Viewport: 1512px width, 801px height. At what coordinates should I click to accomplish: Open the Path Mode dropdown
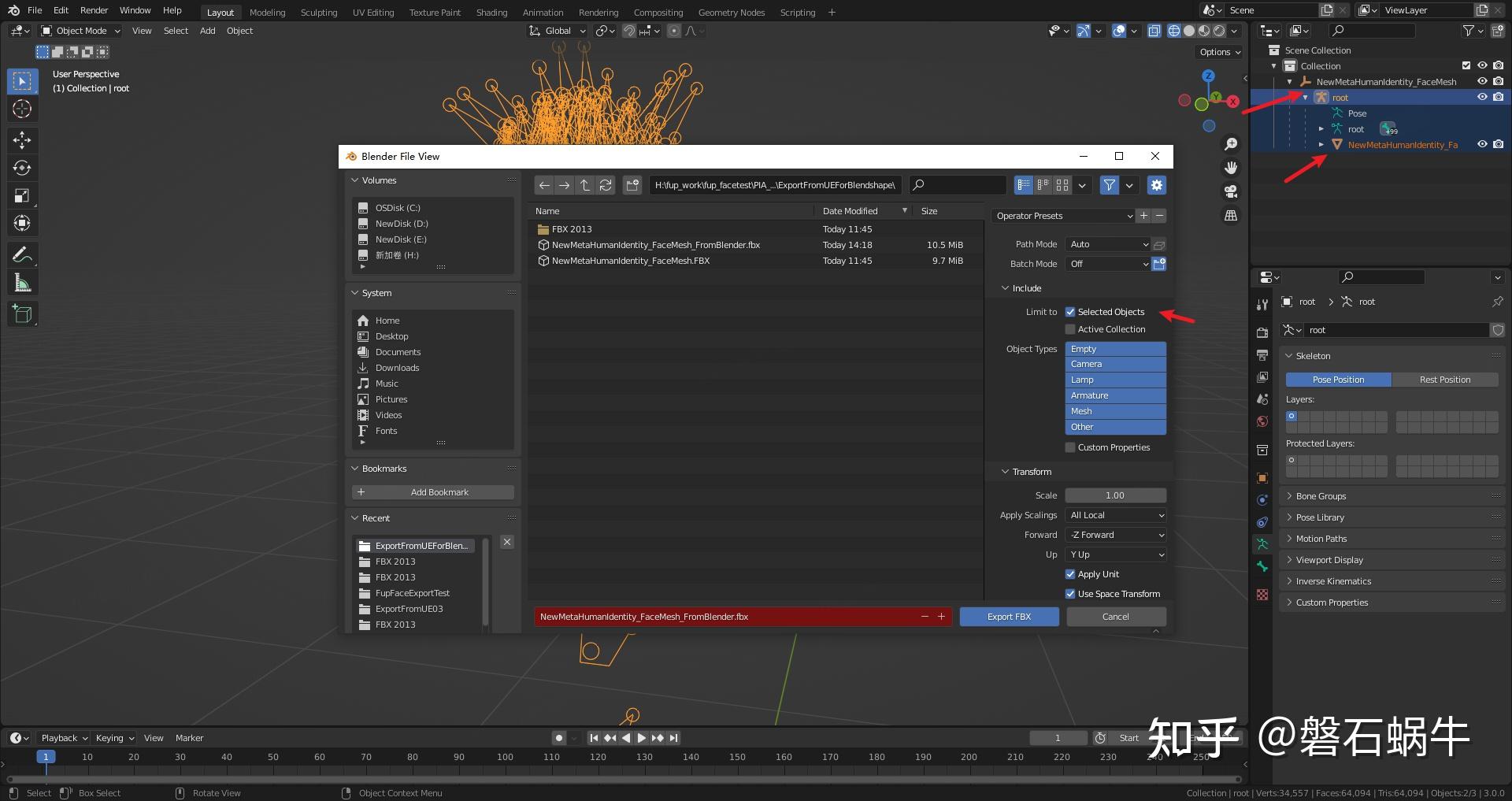[x=1108, y=244]
